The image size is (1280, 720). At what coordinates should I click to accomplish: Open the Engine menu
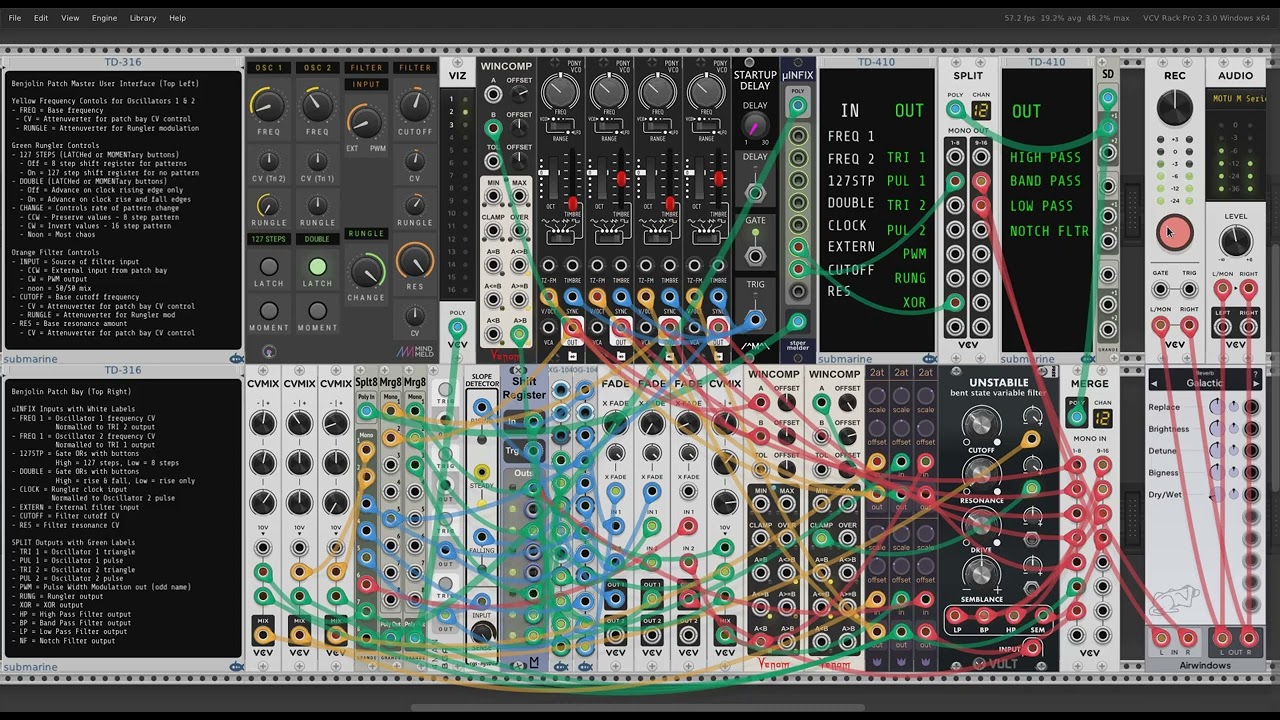104,18
